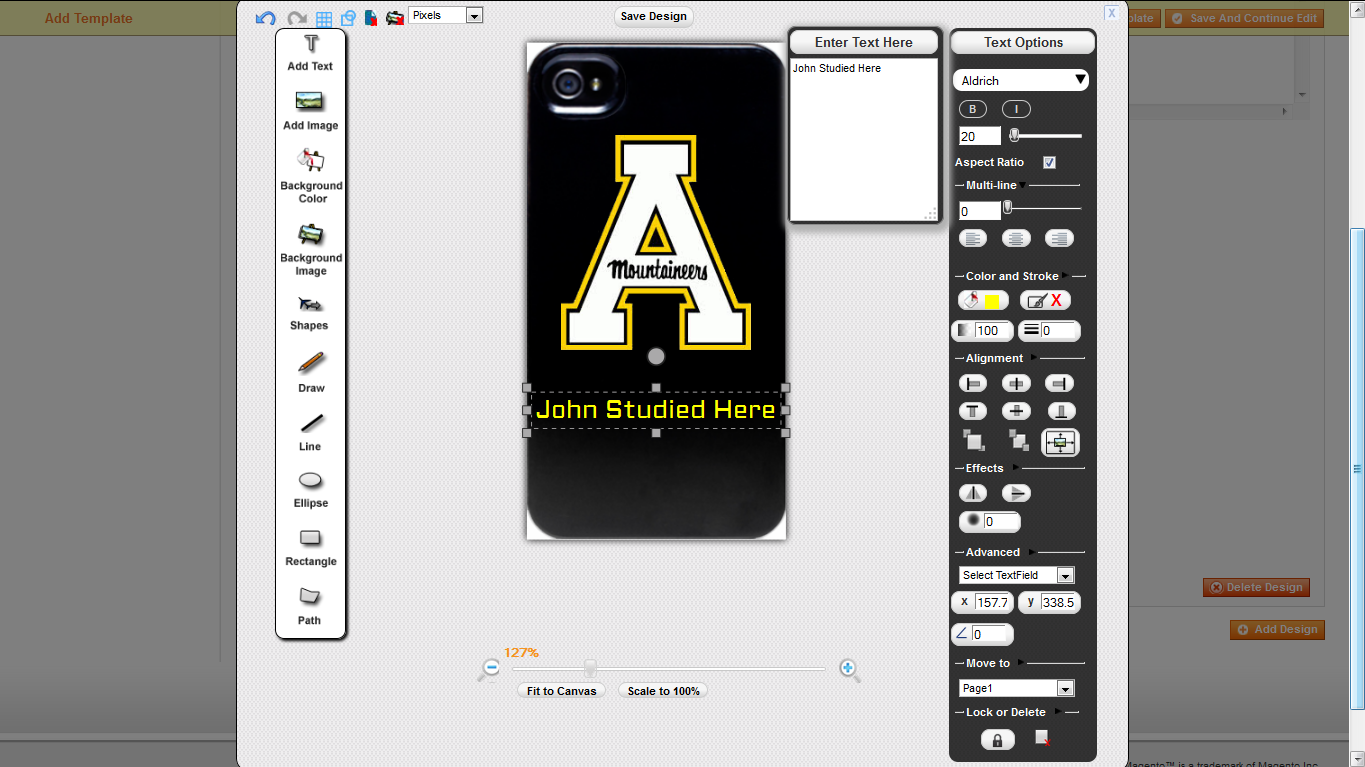This screenshot has width=1365, height=767.
Task: Click the zoom level slider handle
Action: tap(591, 668)
